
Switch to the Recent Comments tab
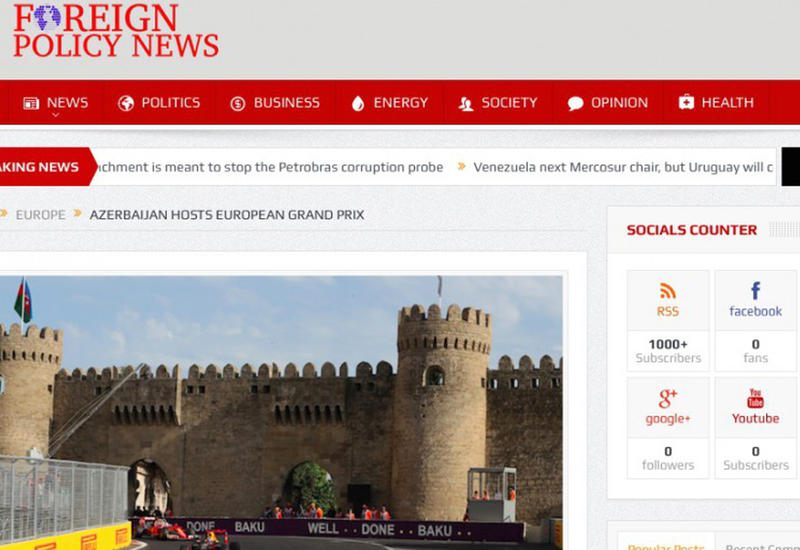762,546
